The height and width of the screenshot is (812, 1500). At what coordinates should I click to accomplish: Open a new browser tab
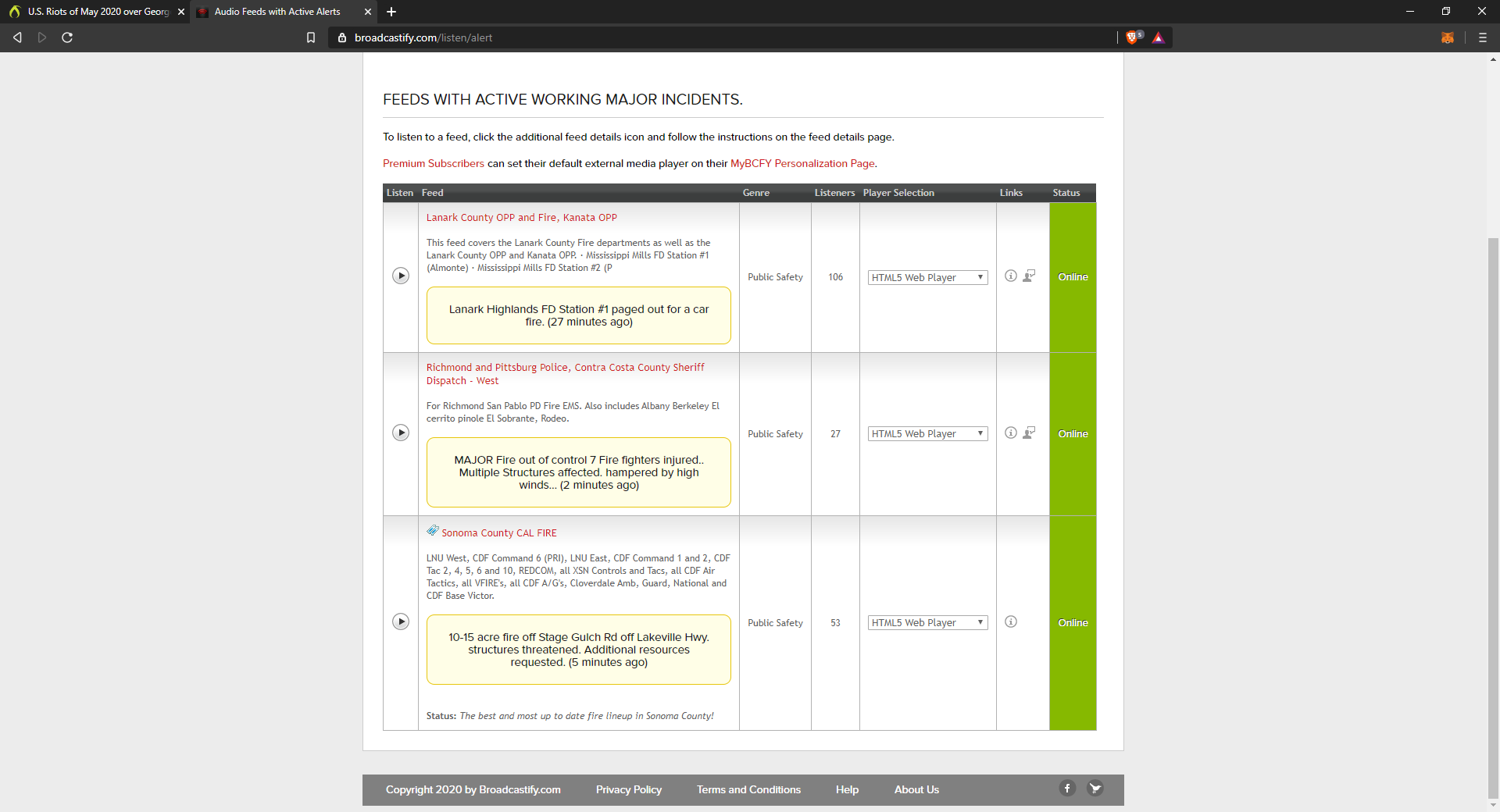click(x=391, y=12)
